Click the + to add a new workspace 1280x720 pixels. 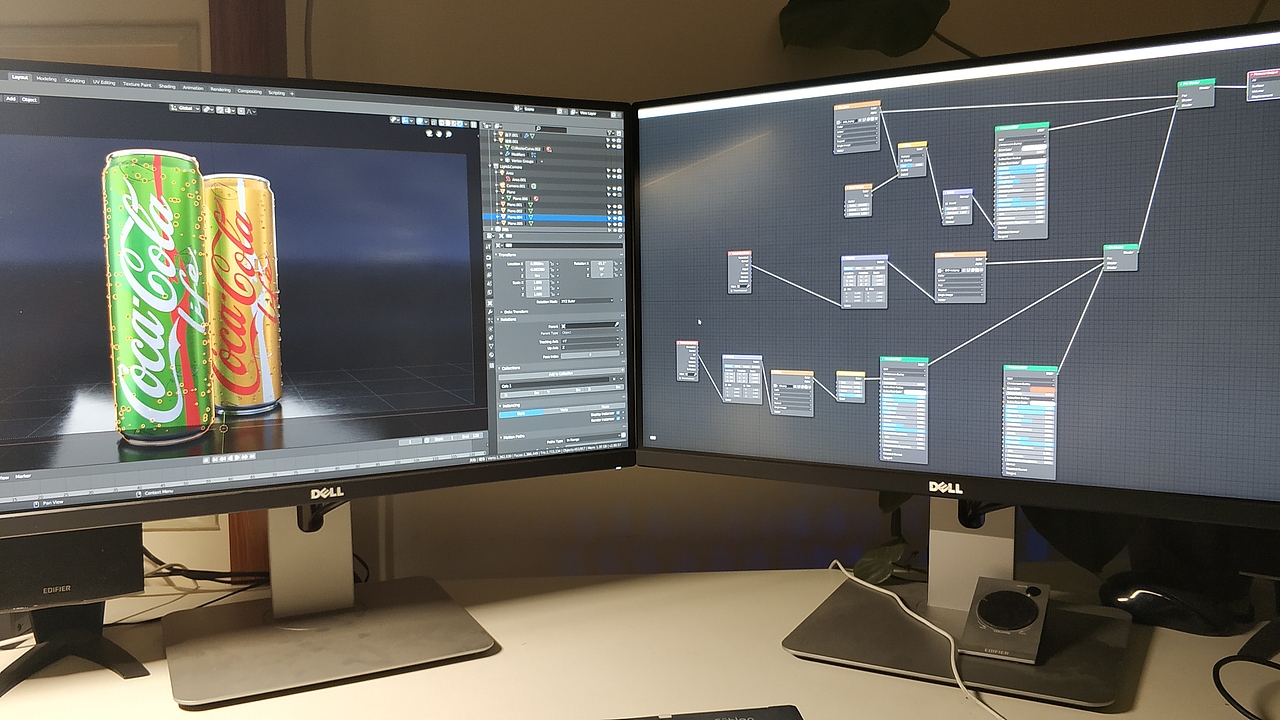(x=291, y=93)
